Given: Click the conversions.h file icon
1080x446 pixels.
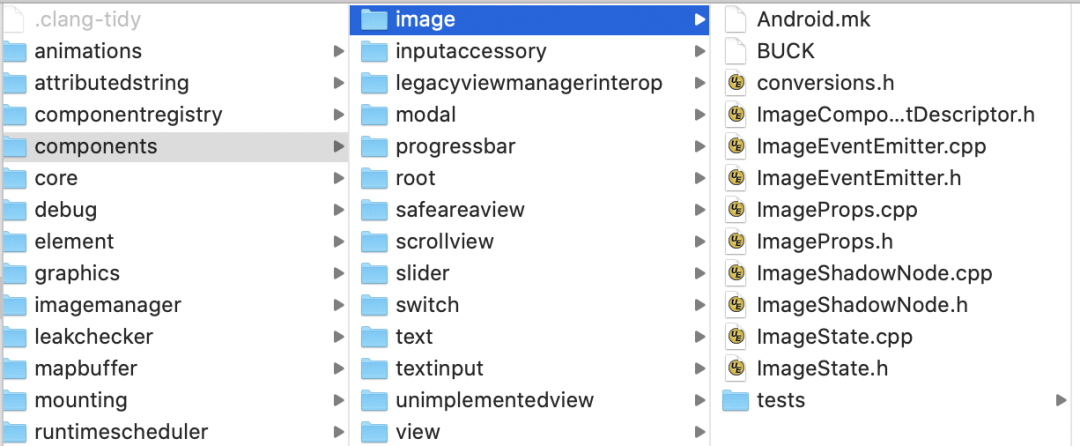Looking at the screenshot, I should [x=736, y=83].
